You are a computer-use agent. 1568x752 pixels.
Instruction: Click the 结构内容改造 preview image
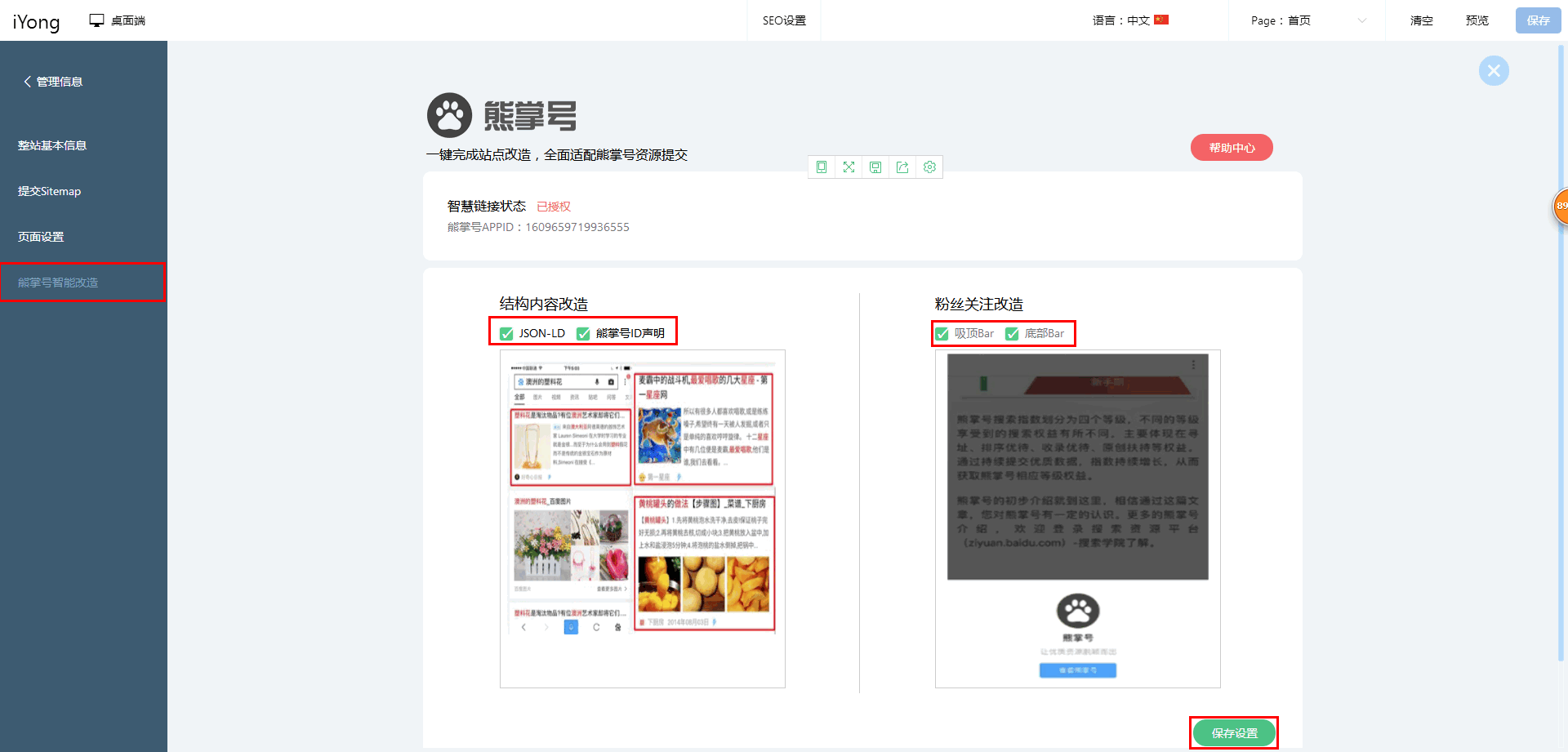[643, 518]
